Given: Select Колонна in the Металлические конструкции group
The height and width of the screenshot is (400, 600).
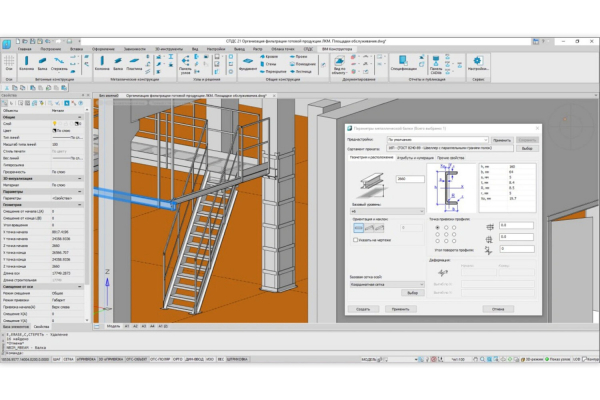Looking at the screenshot, I should [x=102, y=63].
